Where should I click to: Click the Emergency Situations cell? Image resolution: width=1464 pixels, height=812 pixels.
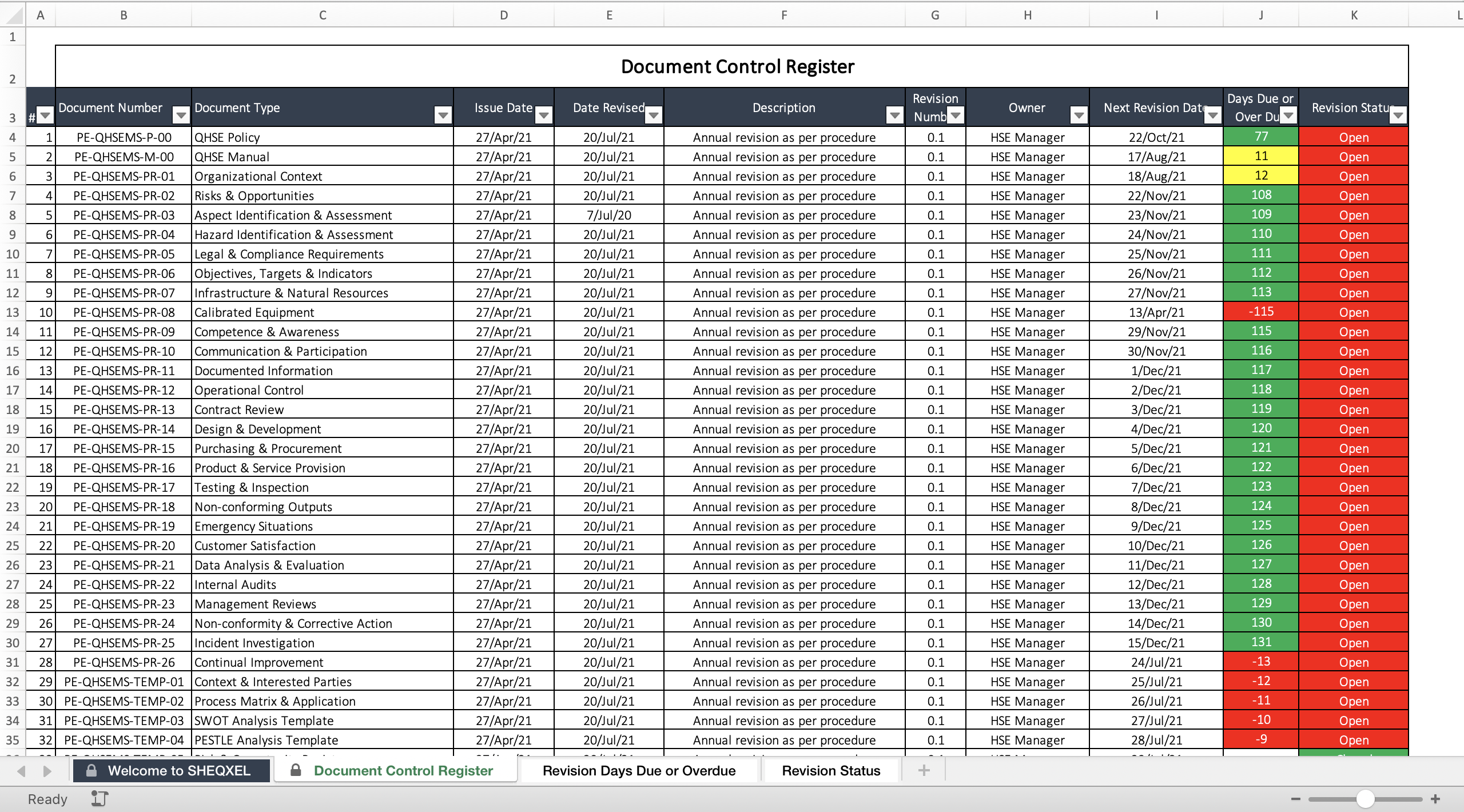(323, 526)
